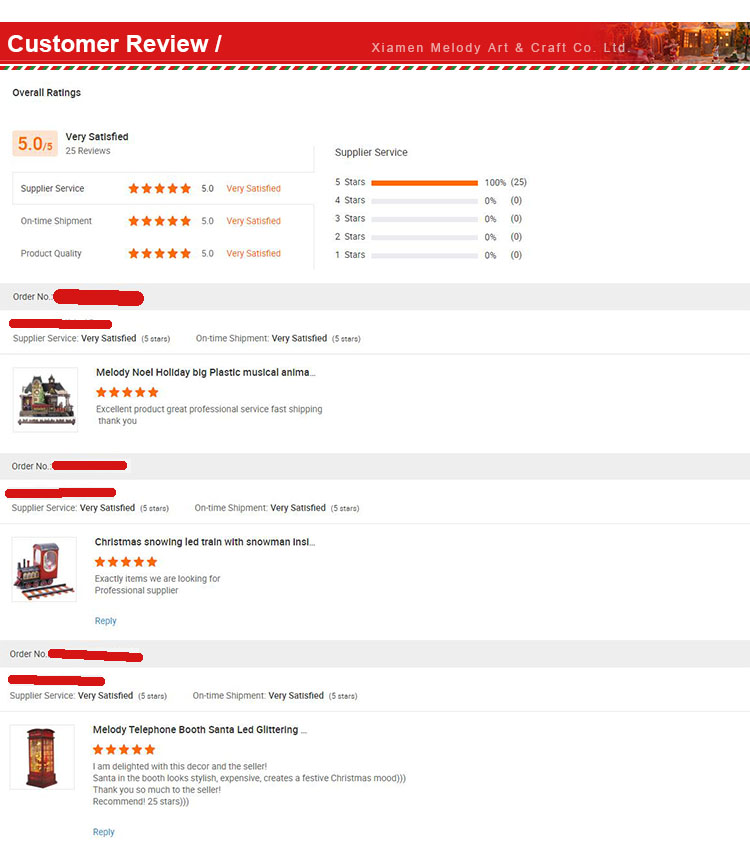The height and width of the screenshot is (852, 750).
Task: Select the Supplier Service rating row
Action: [163, 189]
